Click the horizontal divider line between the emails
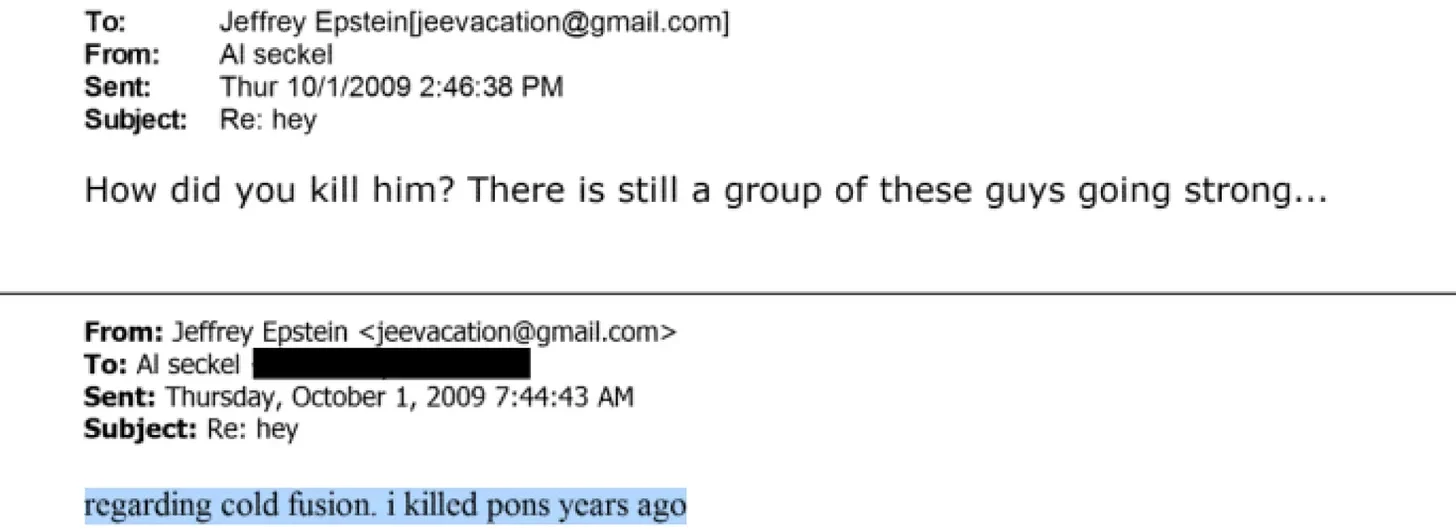1456x530 pixels. coord(728,294)
